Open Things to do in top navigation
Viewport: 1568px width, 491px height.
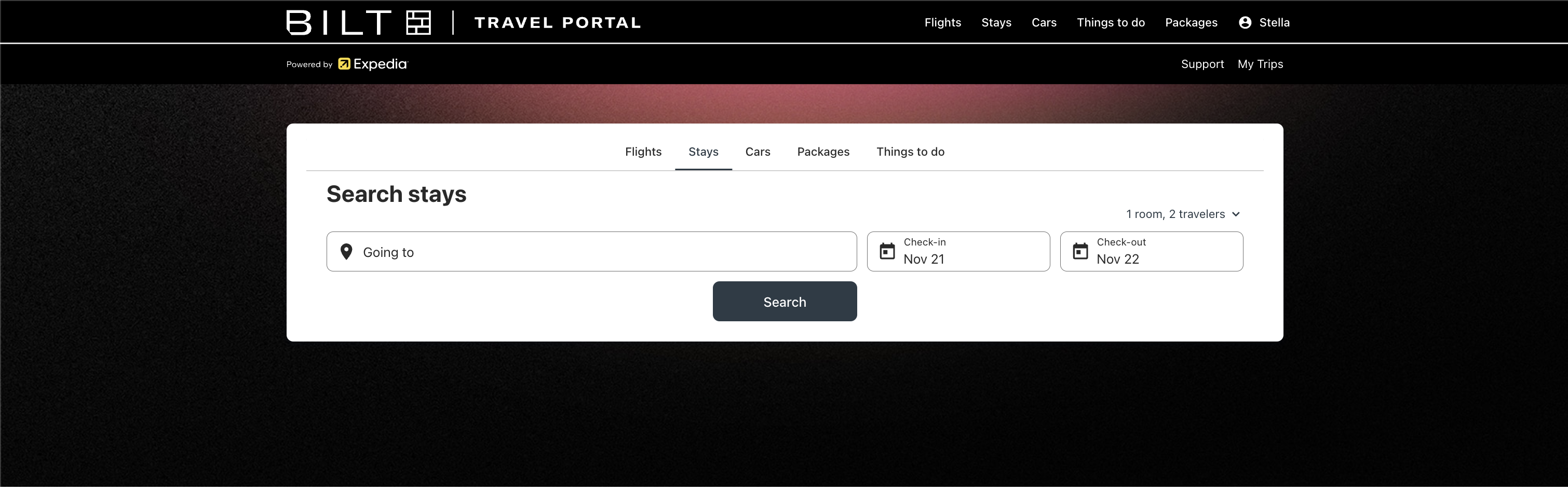[x=1110, y=22]
